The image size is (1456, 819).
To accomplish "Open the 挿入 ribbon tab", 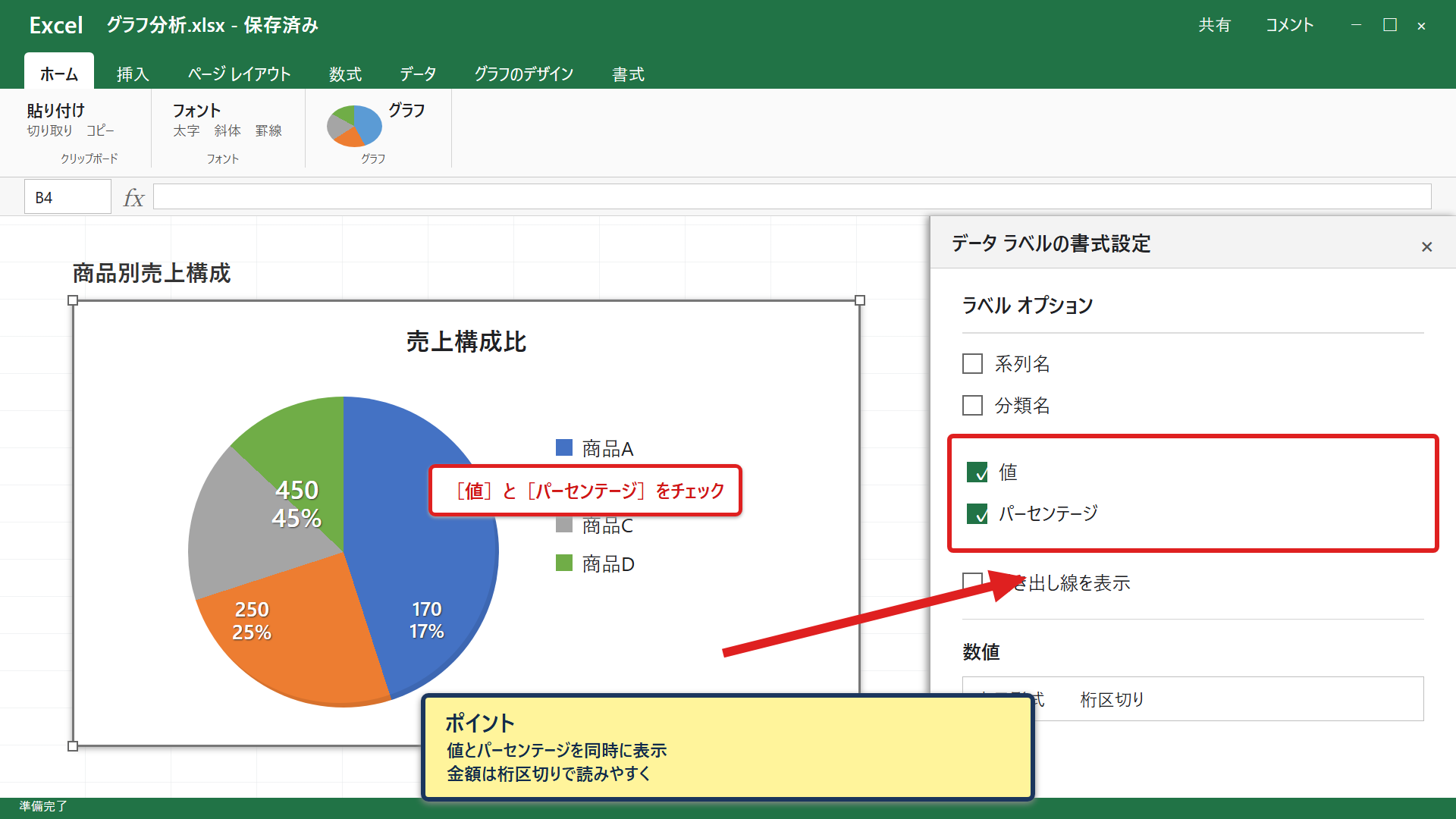I will [133, 74].
